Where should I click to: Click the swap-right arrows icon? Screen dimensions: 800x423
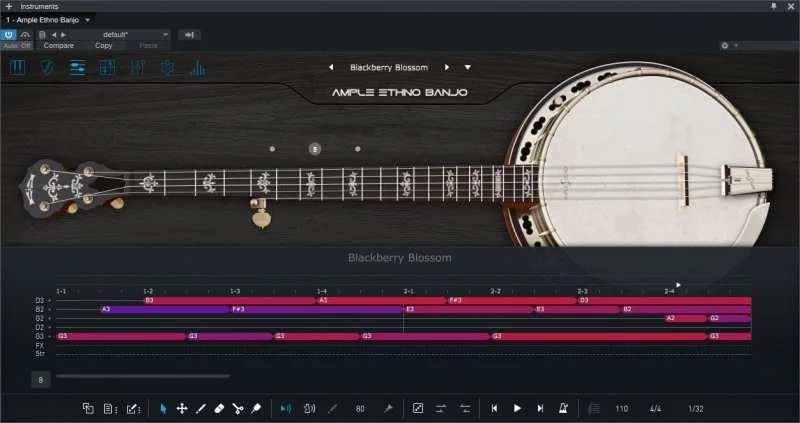[x=441, y=408]
